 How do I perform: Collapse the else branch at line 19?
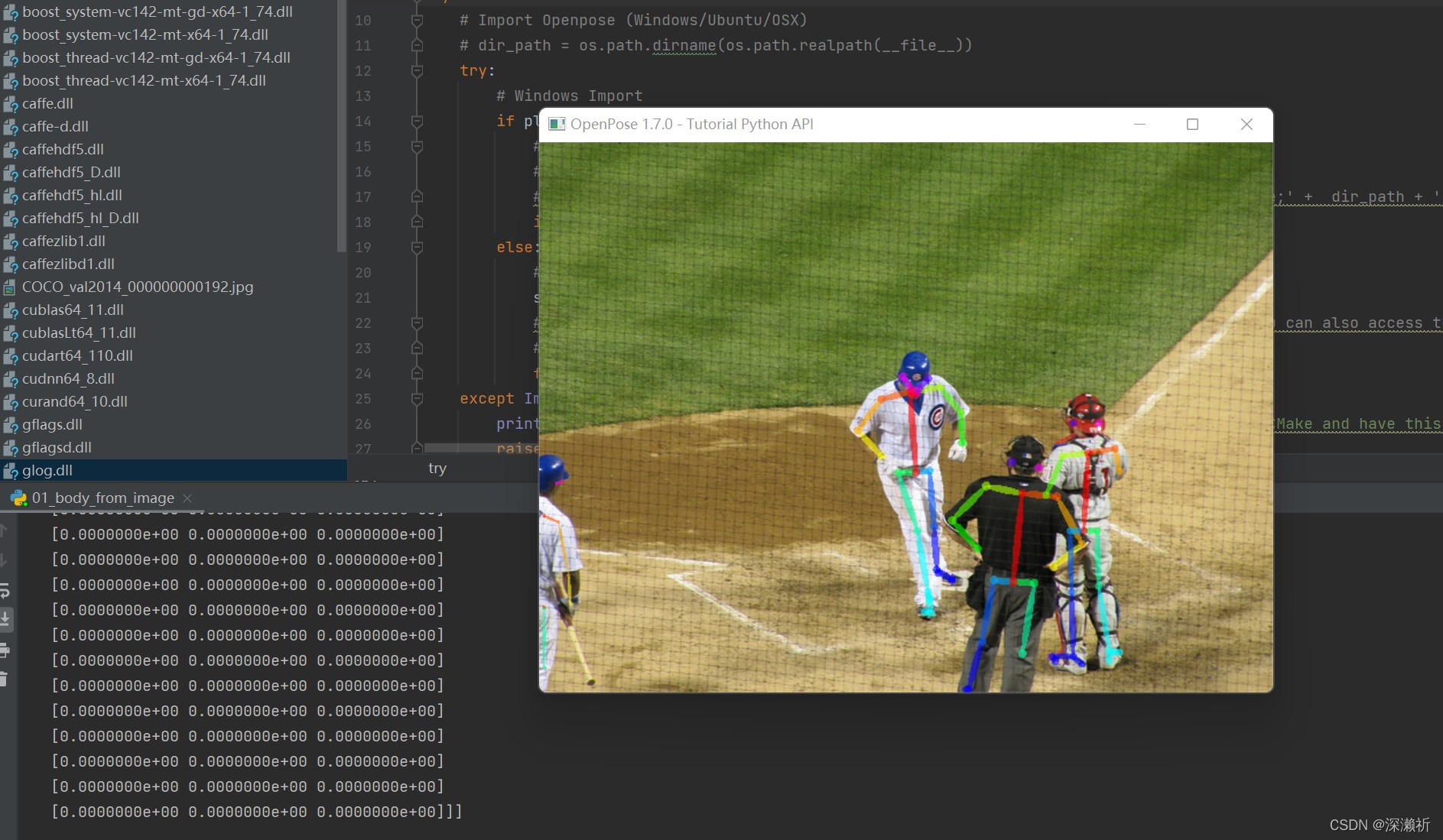(417, 247)
